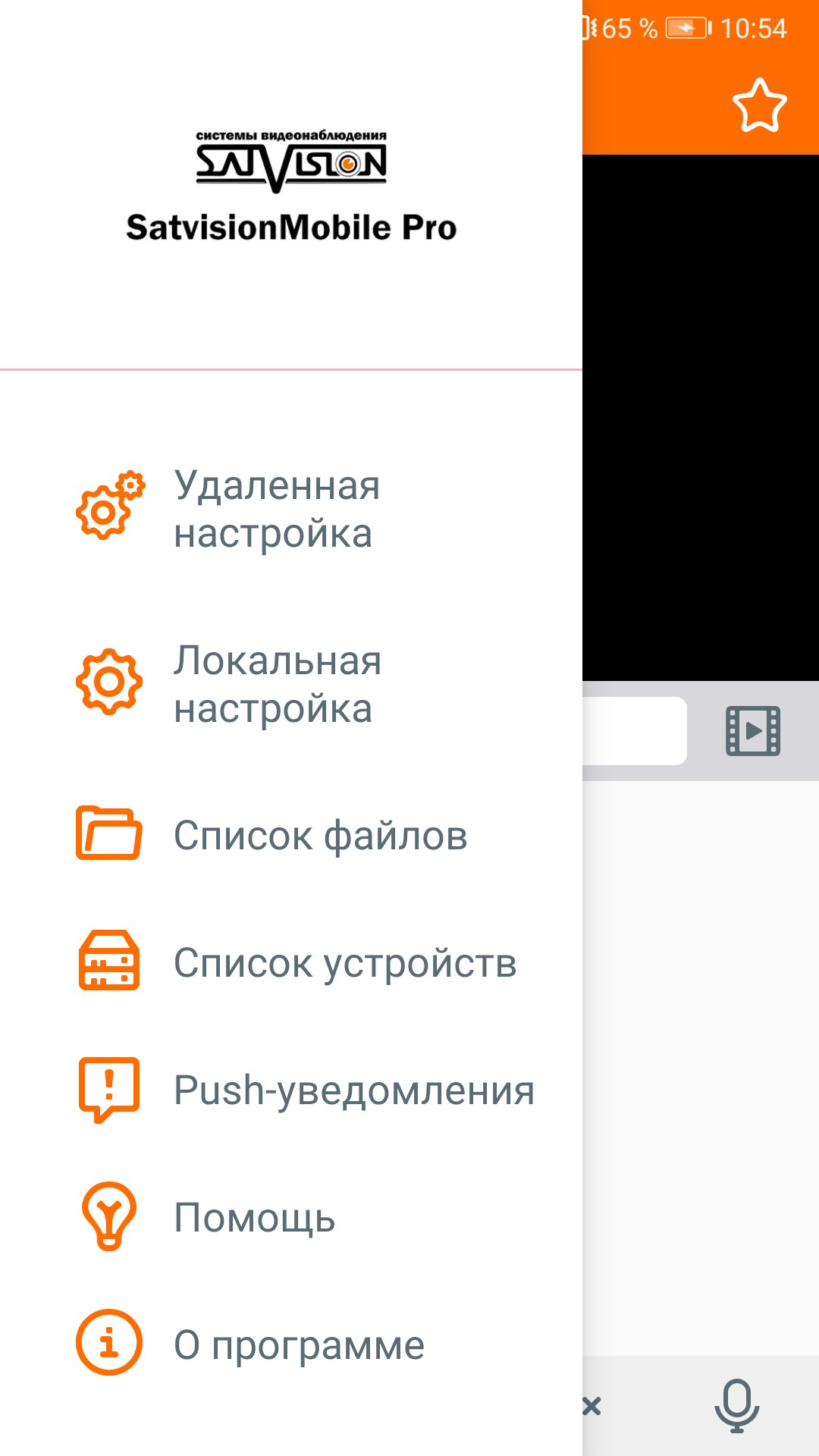Go to Список устройств label
819x1456 pixels.
pyautogui.click(x=345, y=963)
